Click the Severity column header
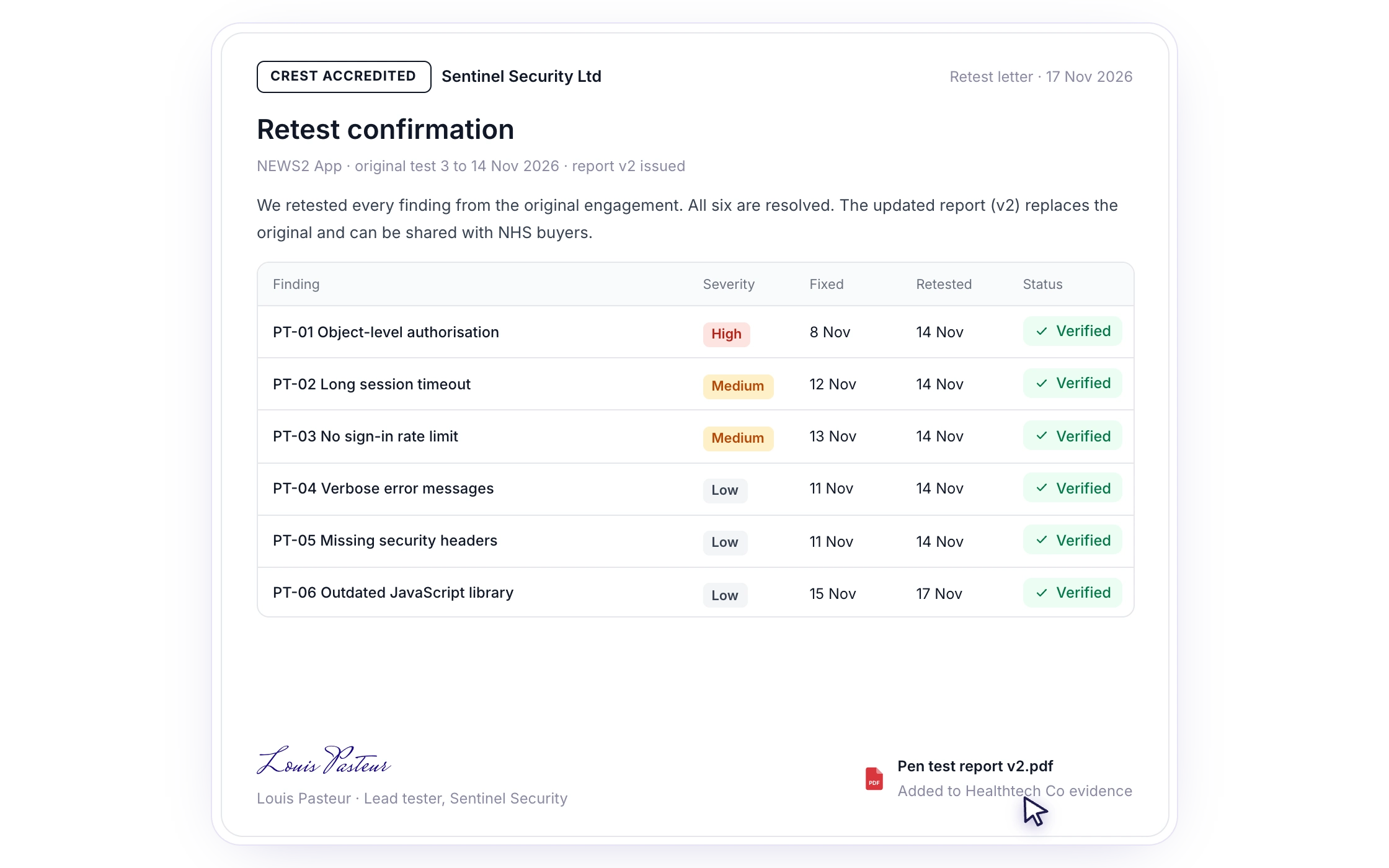The height and width of the screenshot is (868, 1389). 729,284
